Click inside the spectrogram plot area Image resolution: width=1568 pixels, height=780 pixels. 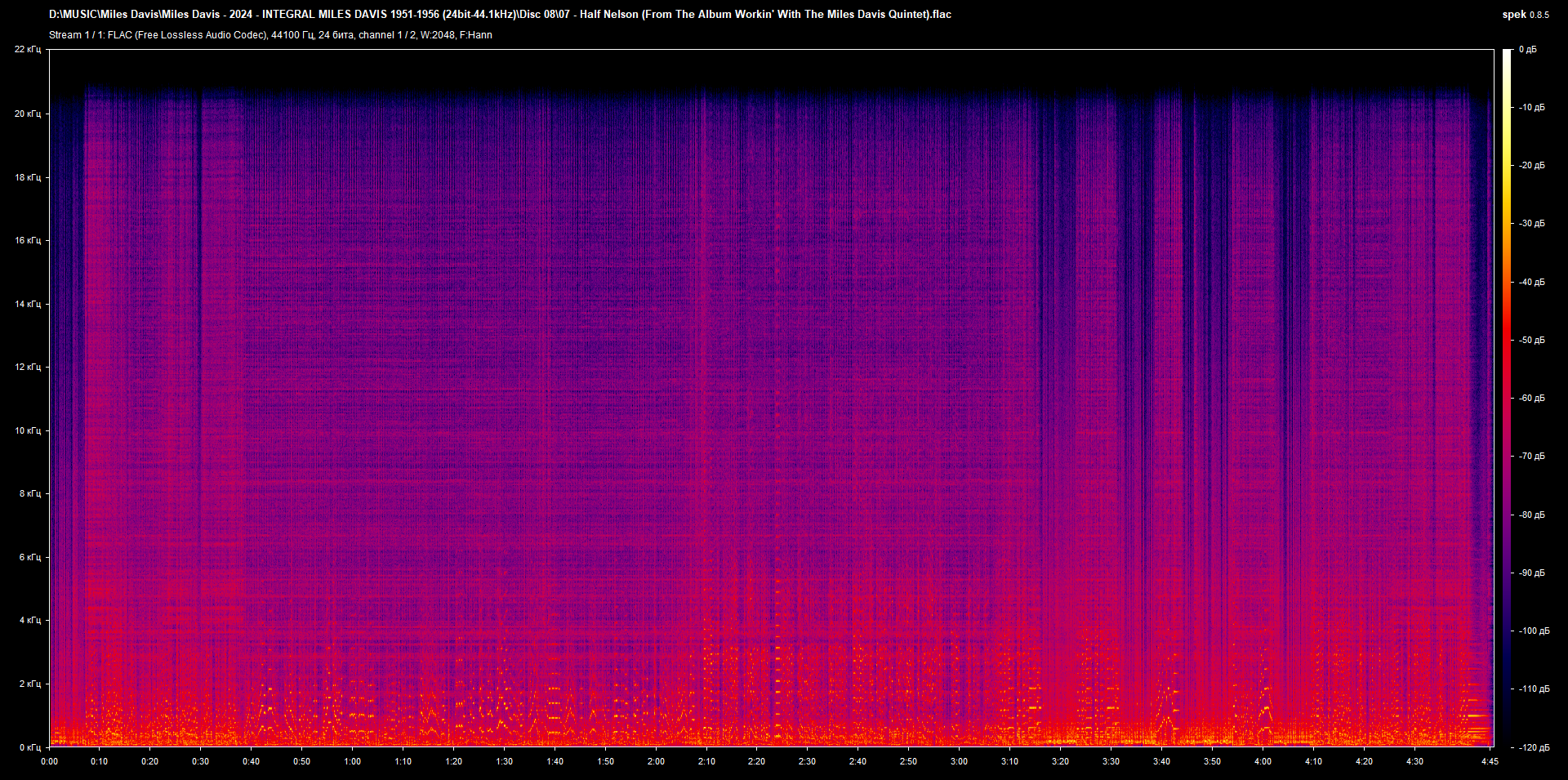pyautogui.click(x=771, y=398)
